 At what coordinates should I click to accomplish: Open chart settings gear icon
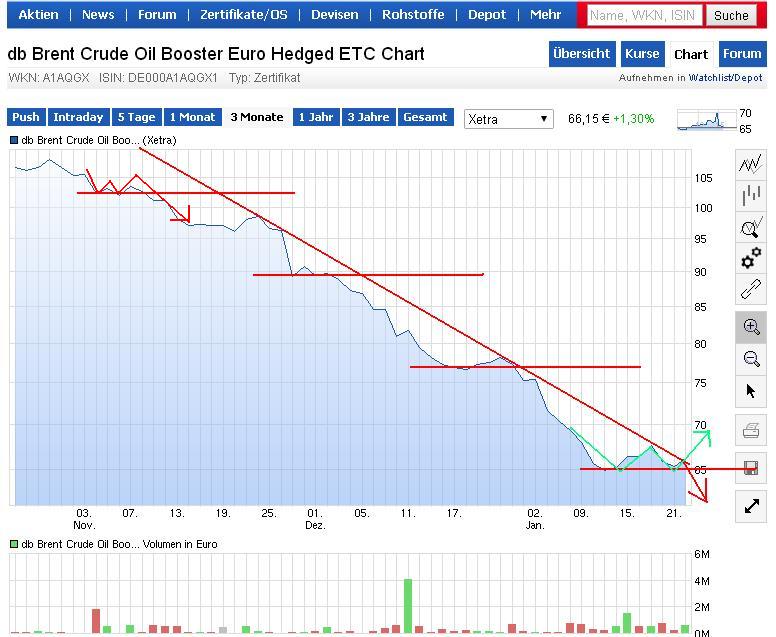[750, 260]
